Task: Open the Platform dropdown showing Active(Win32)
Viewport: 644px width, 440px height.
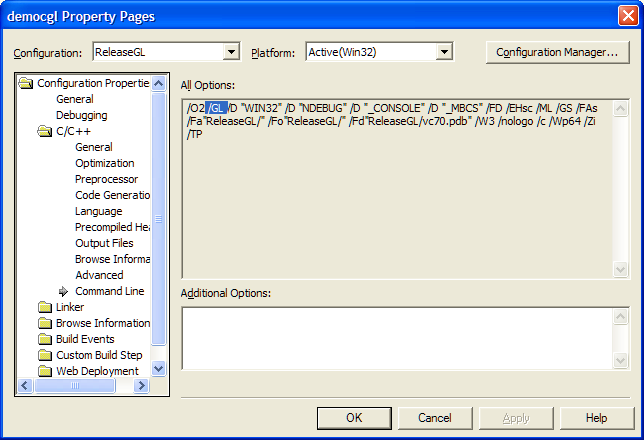Action: point(444,52)
